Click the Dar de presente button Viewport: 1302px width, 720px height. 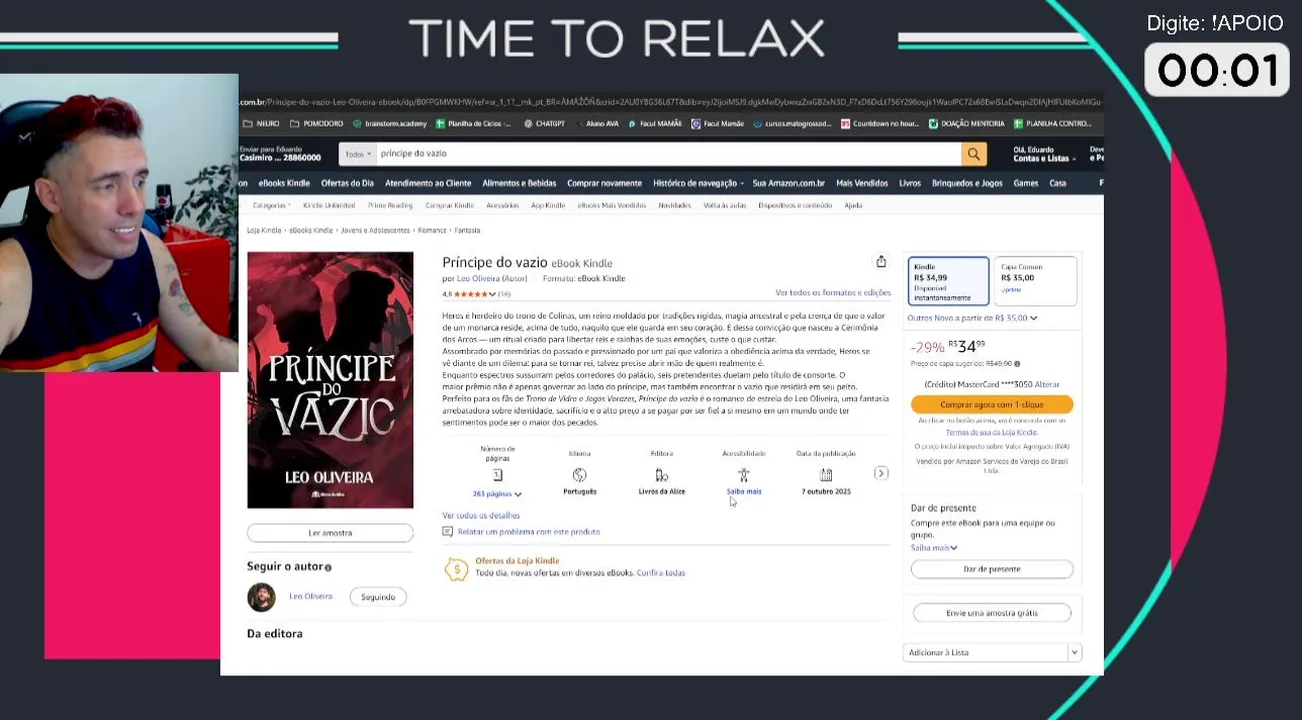[992, 569]
